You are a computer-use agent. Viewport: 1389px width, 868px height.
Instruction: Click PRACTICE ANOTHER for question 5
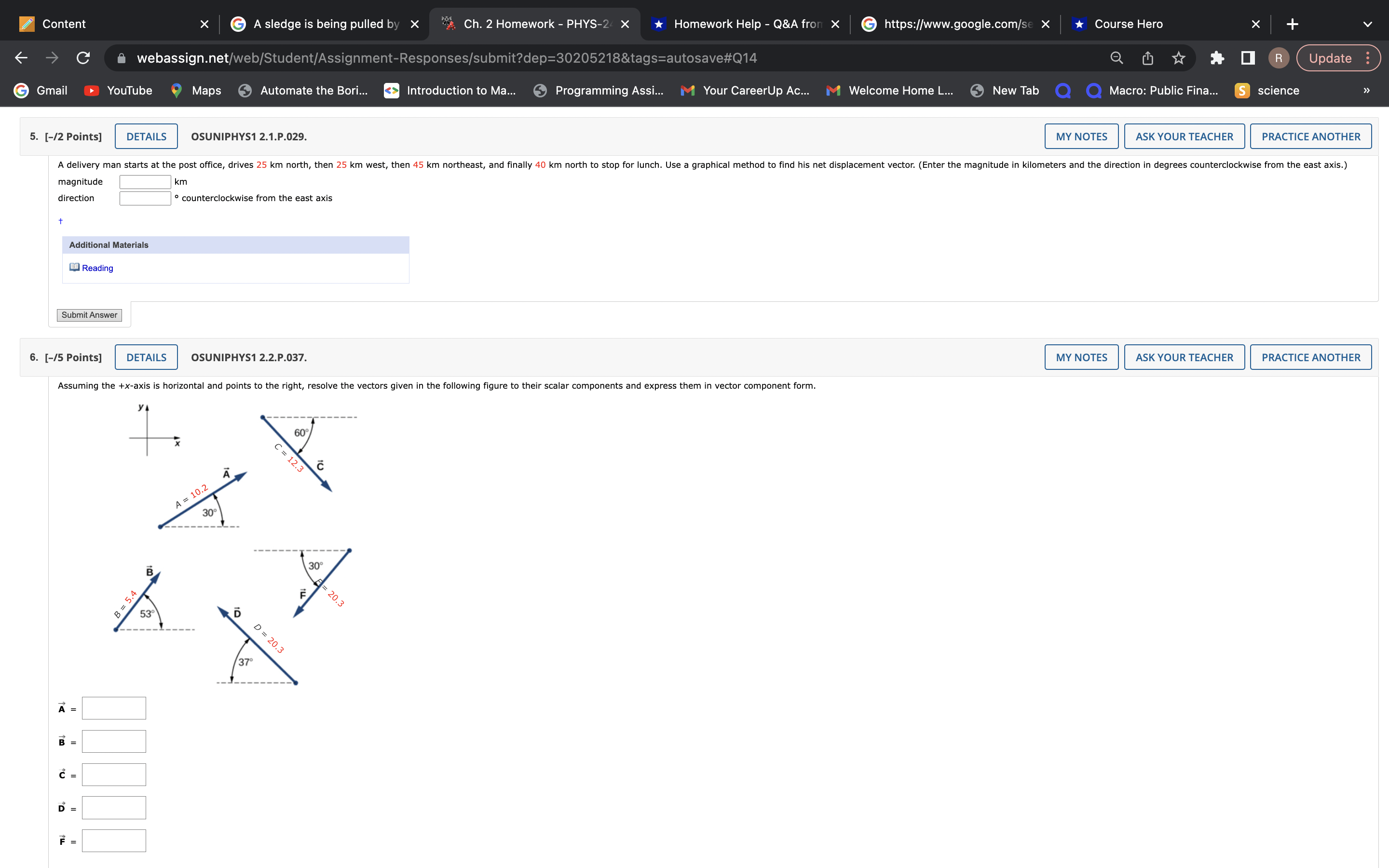click(1311, 136)
